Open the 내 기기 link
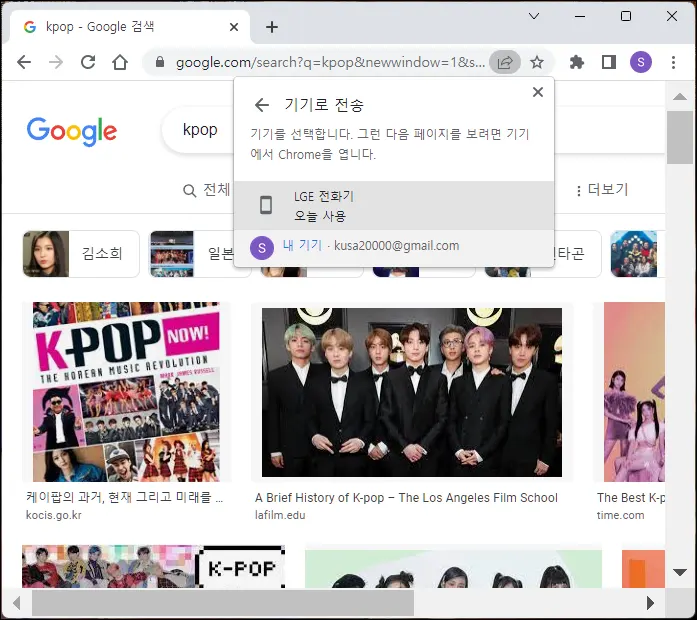697x620 pixels. point(302,245)
